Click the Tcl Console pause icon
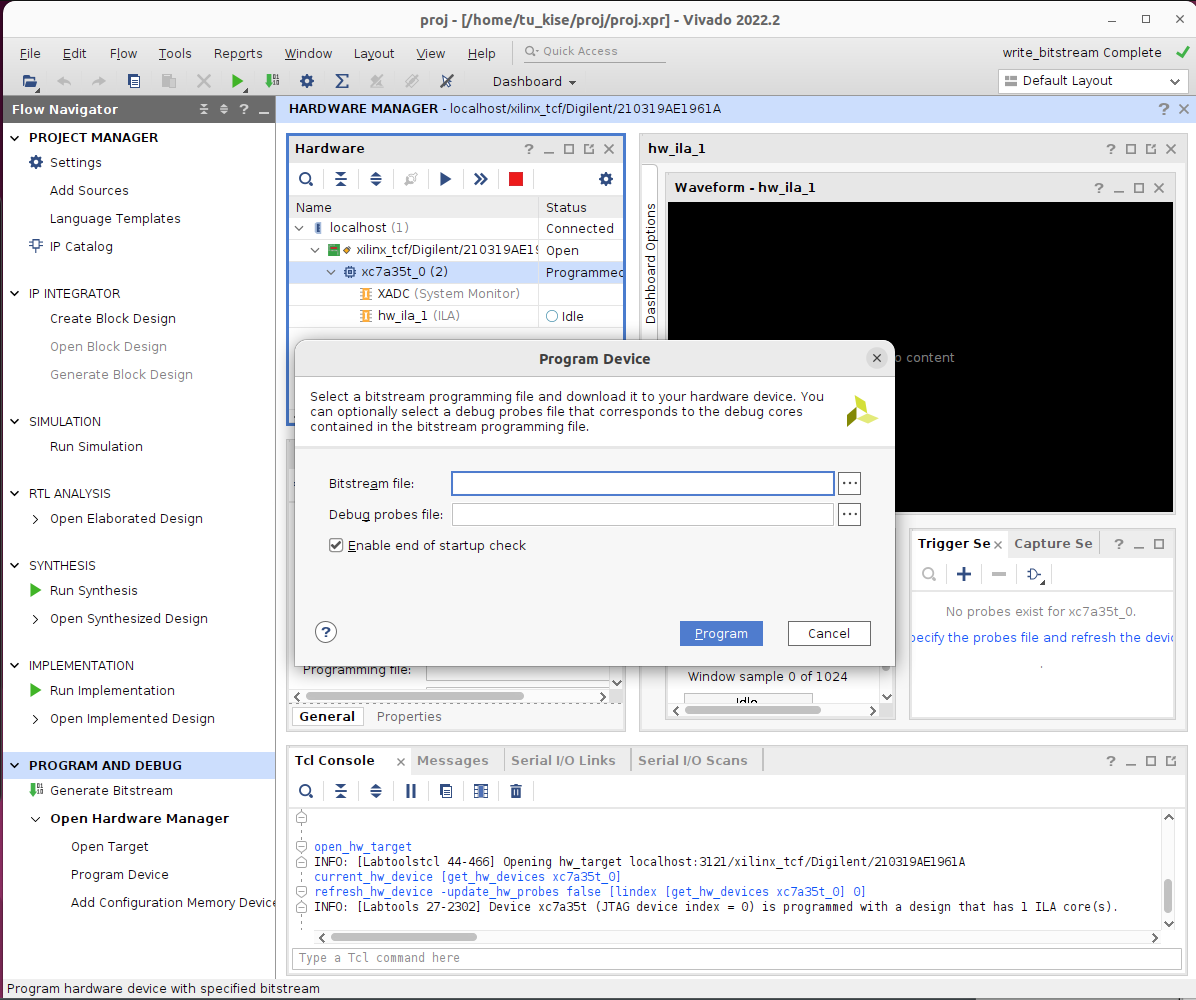 [x=411, y=791]
